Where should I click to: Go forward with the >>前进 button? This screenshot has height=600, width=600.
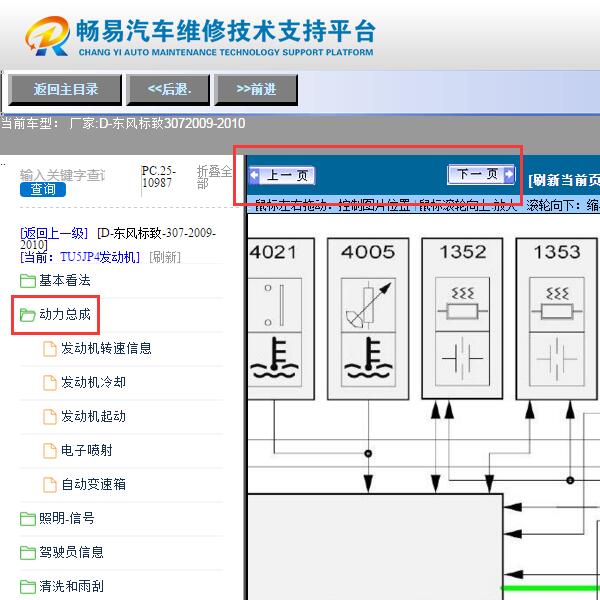[x=256, y=90]
